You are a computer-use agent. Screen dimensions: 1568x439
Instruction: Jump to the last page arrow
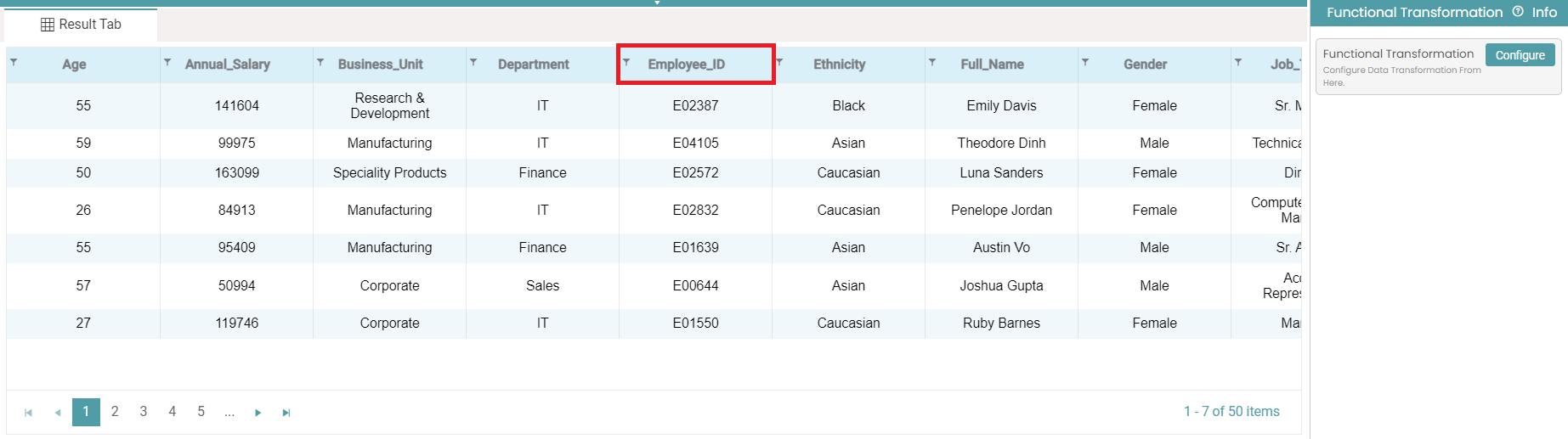click(x=286, y=413)
